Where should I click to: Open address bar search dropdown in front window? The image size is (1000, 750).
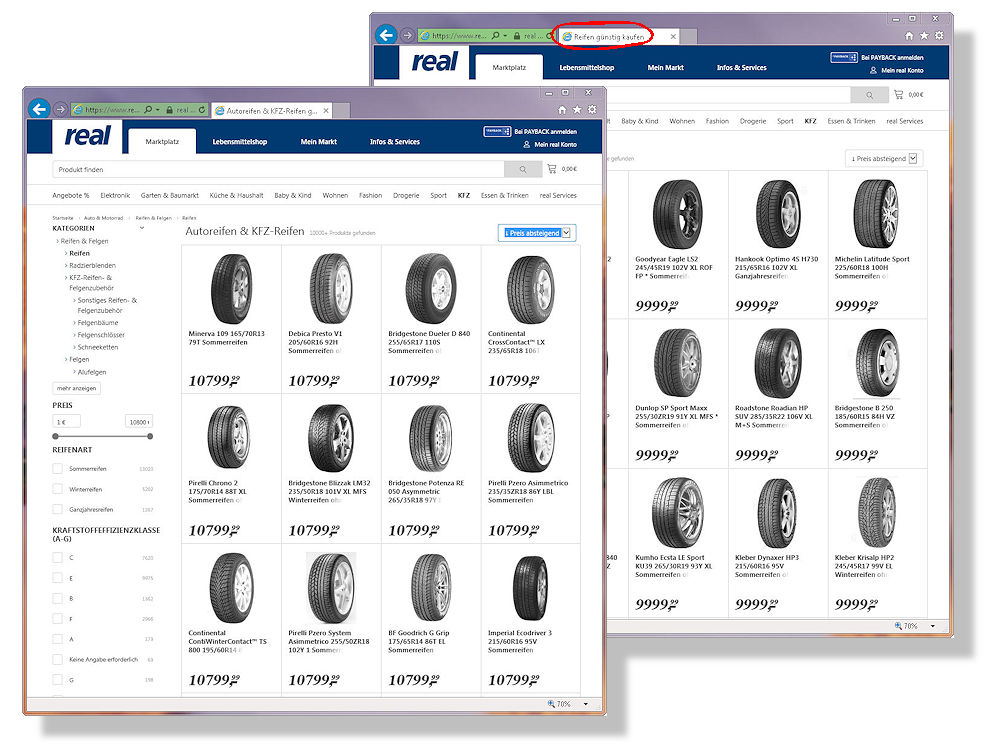pyautogui.click(x=158, y=110)
